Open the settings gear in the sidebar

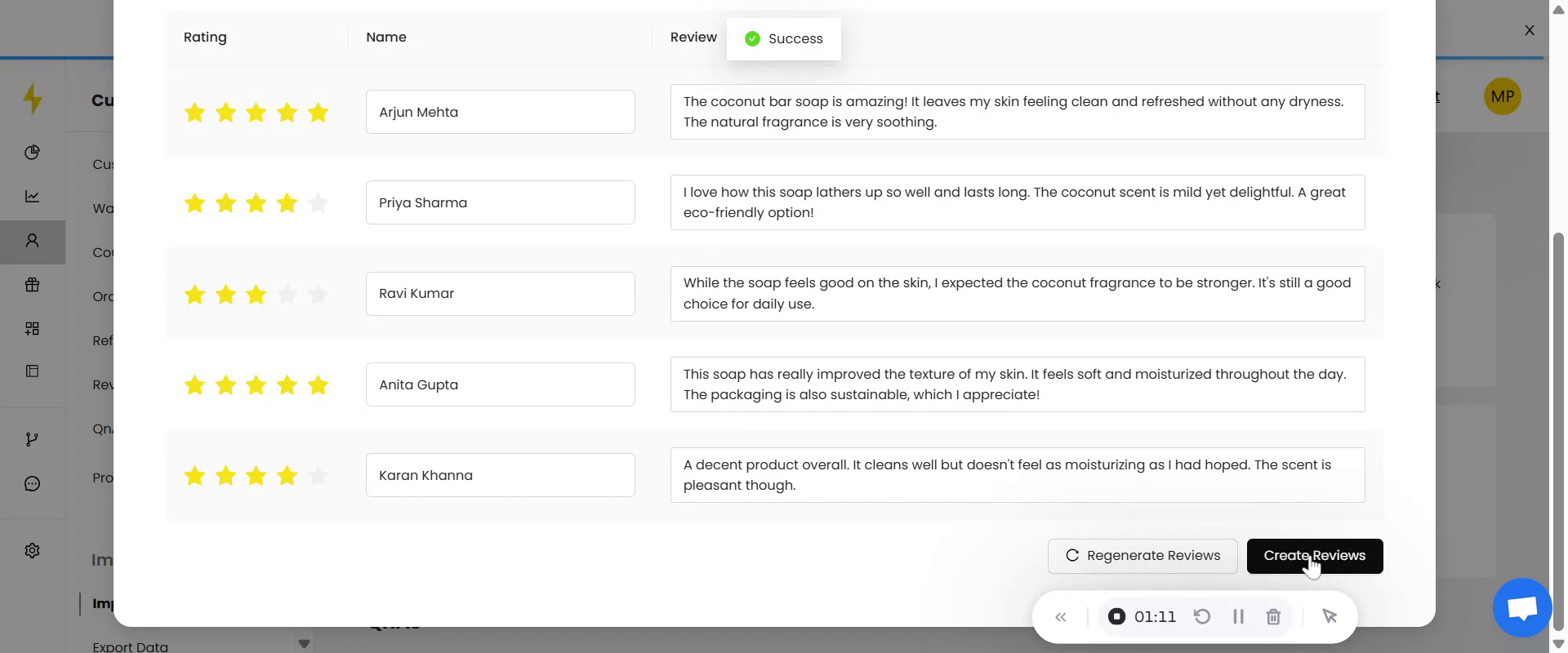[32, 551]
